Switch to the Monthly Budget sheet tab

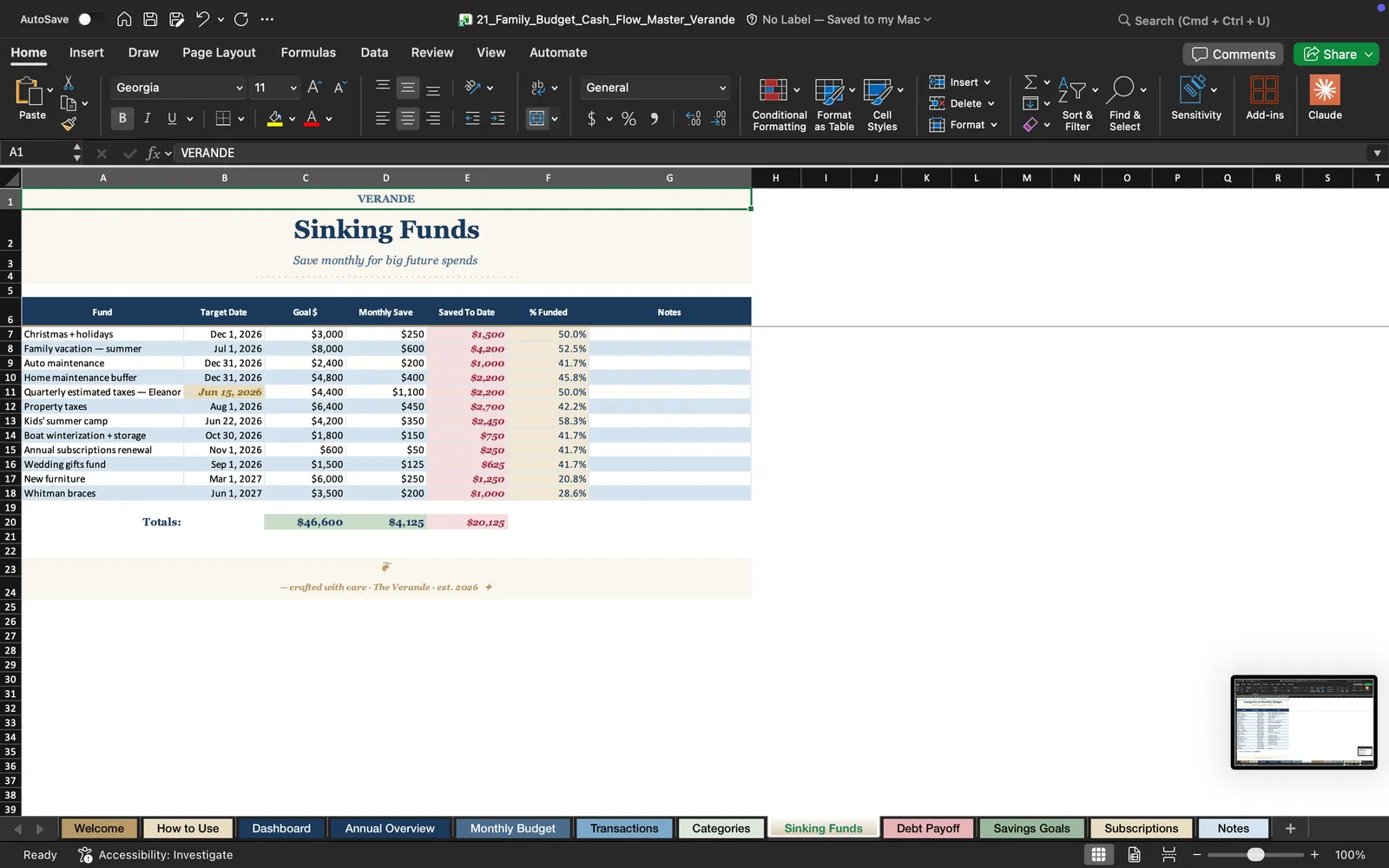point(512,828)
